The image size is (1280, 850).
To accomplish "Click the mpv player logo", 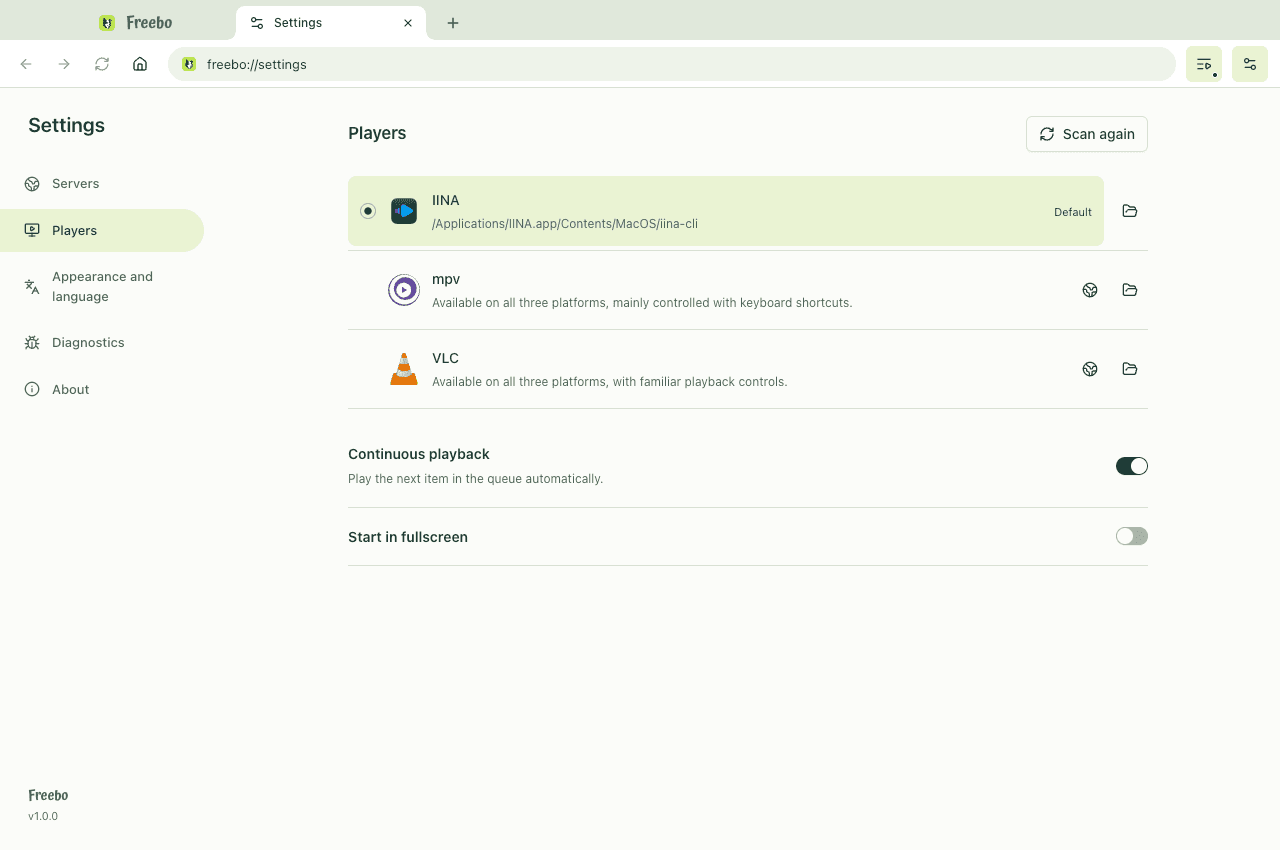I will coord(404,290).
